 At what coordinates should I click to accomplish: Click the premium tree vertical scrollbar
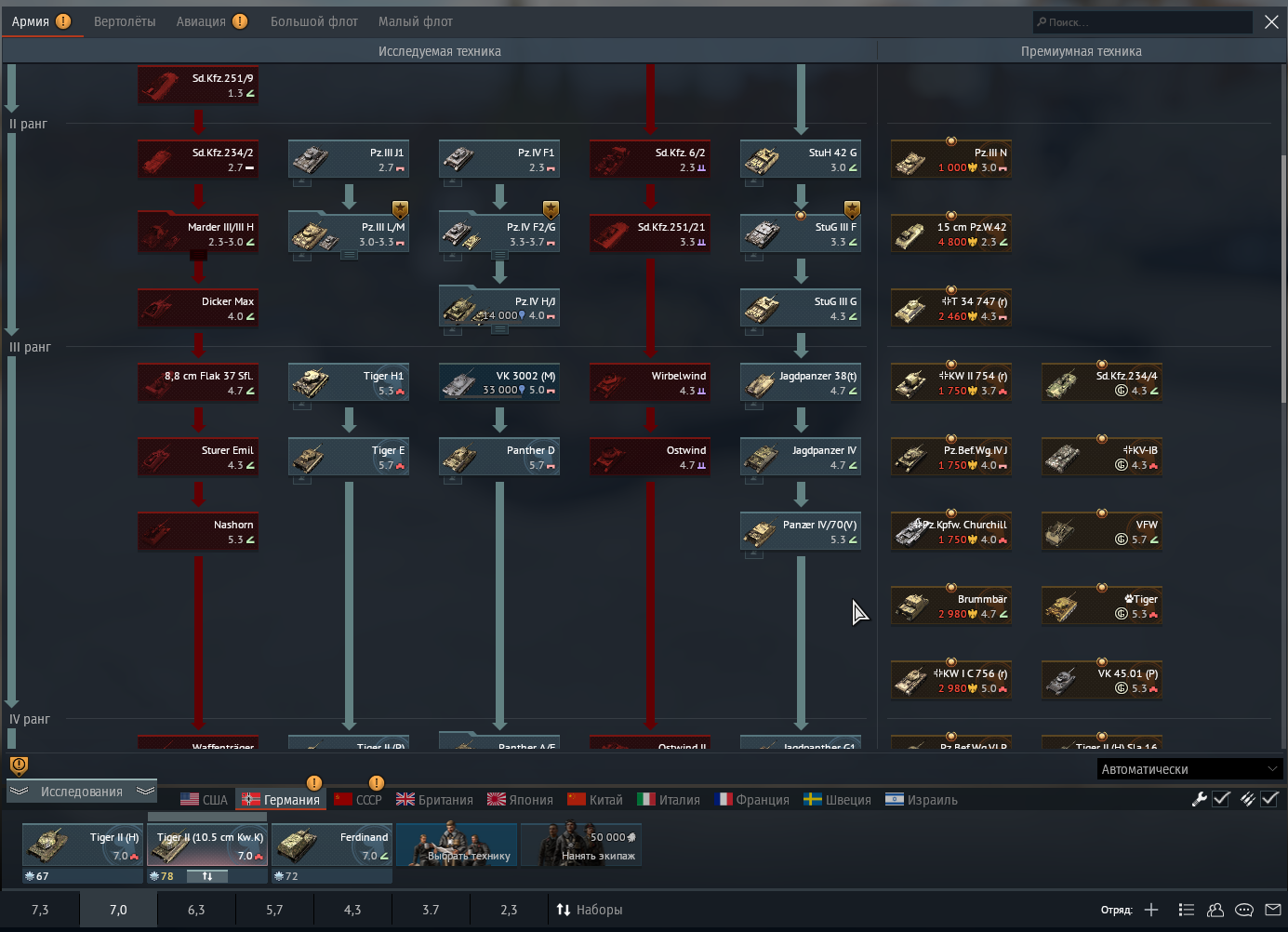click(x=1284, y=279)
